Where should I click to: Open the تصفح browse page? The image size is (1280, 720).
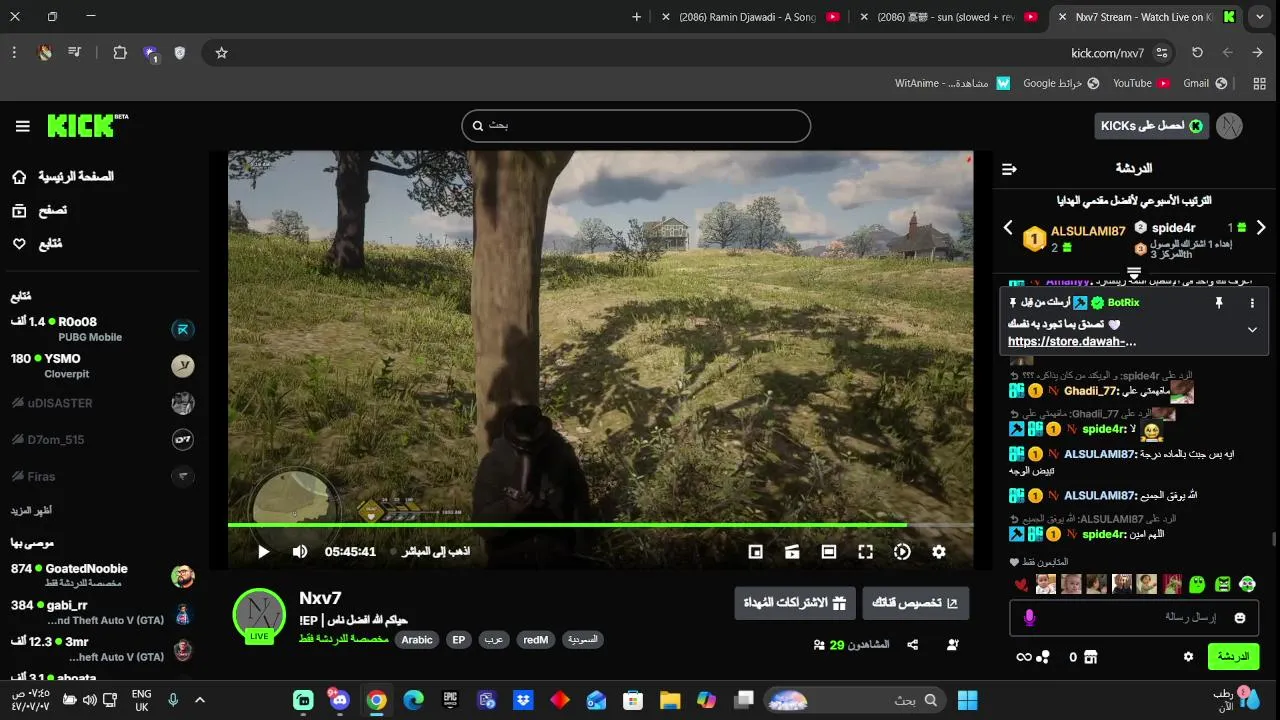tap(40, 210)
